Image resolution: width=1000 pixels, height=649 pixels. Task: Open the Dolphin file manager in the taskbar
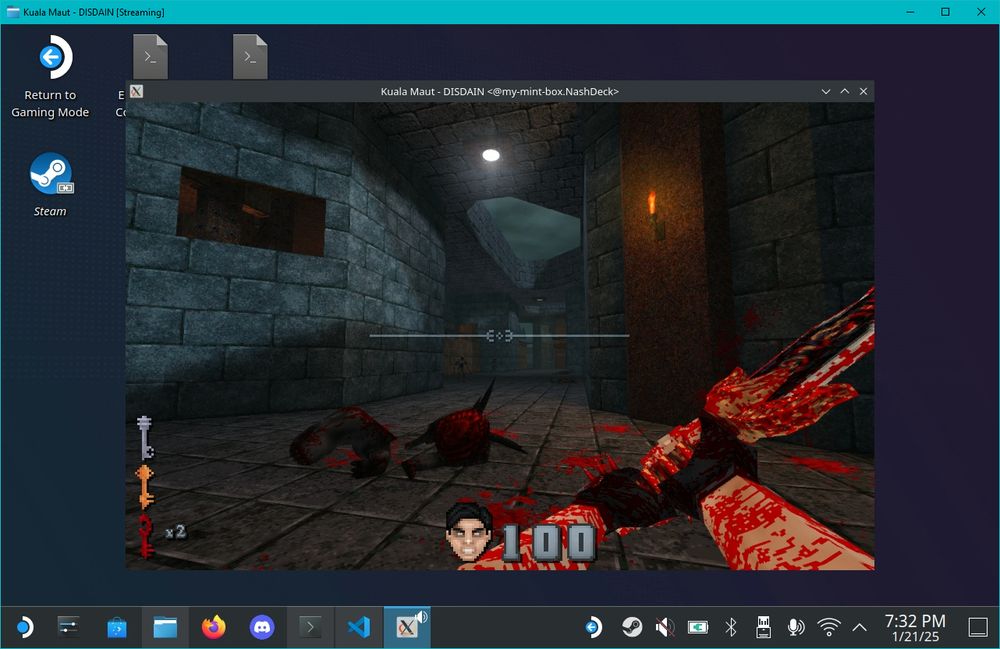(x=165, y=627)
